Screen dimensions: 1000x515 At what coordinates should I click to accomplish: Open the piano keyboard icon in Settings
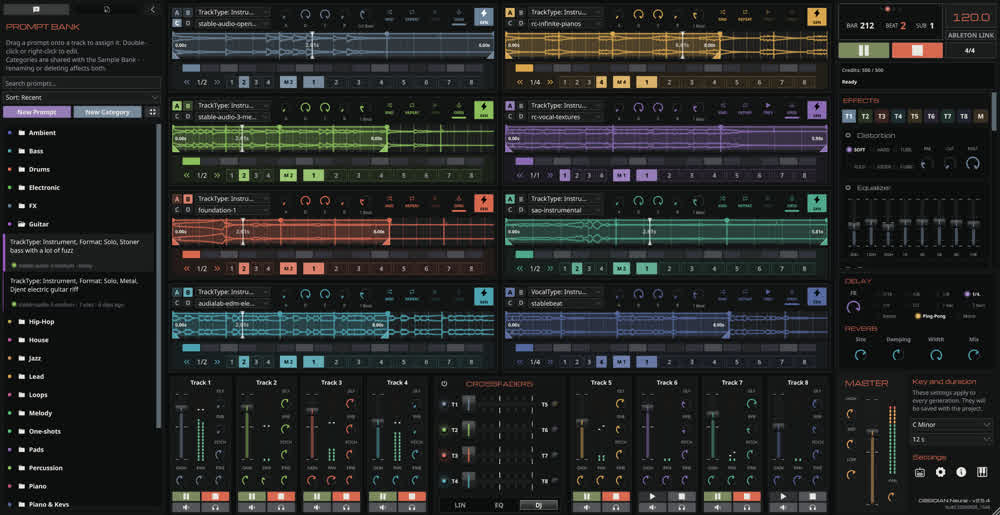coord(982,472)
